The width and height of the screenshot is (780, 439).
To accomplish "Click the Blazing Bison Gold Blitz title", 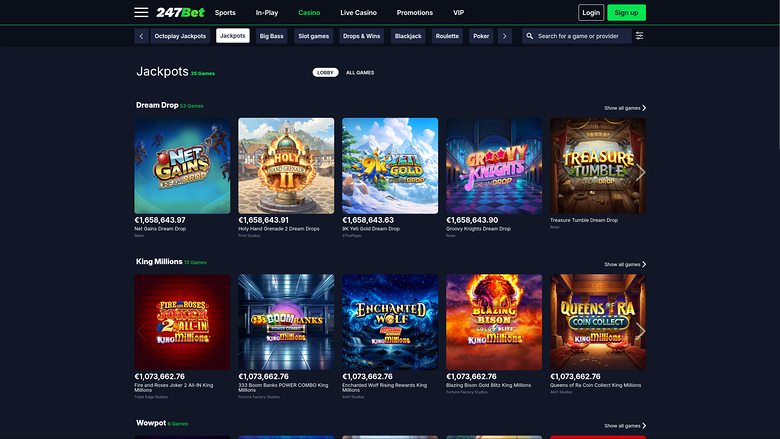I will 488,385.
